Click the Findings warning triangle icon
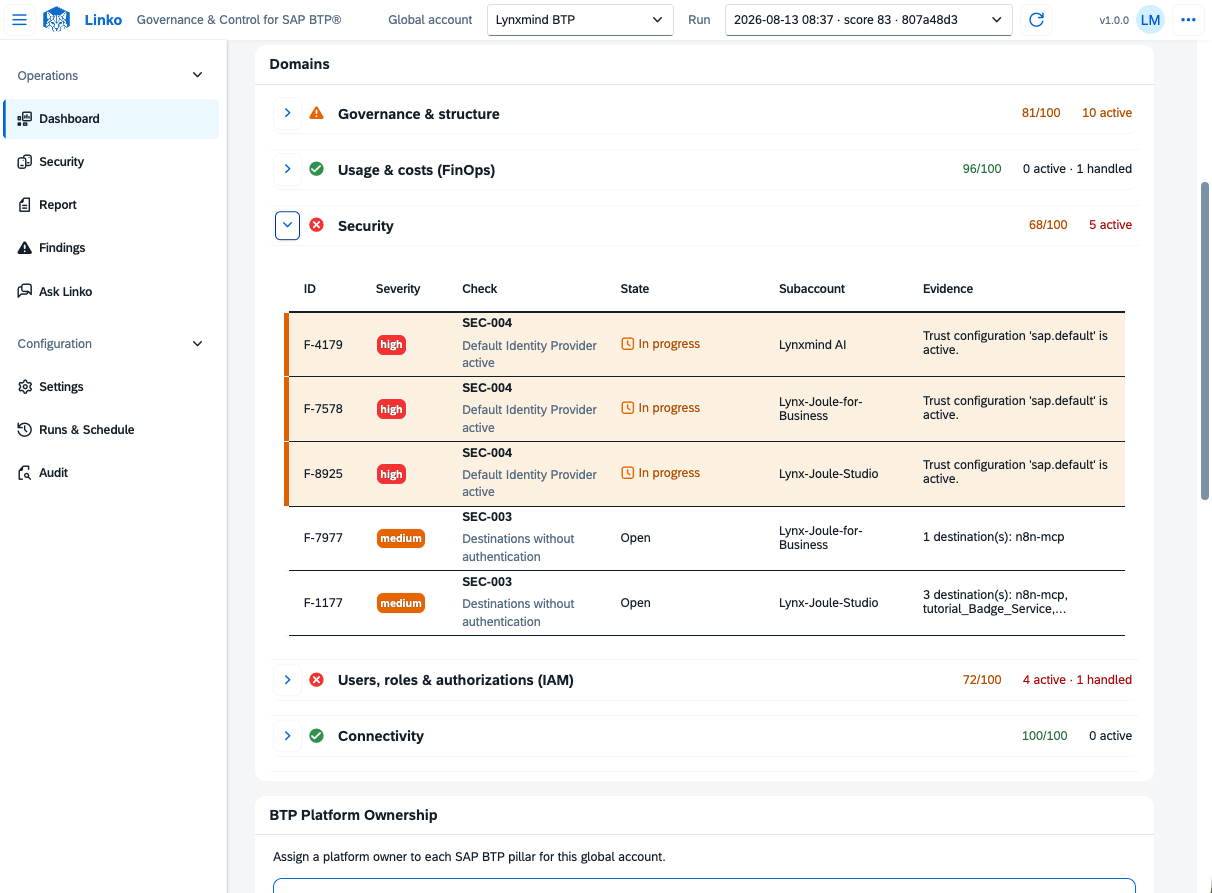 tap(25, 247)
